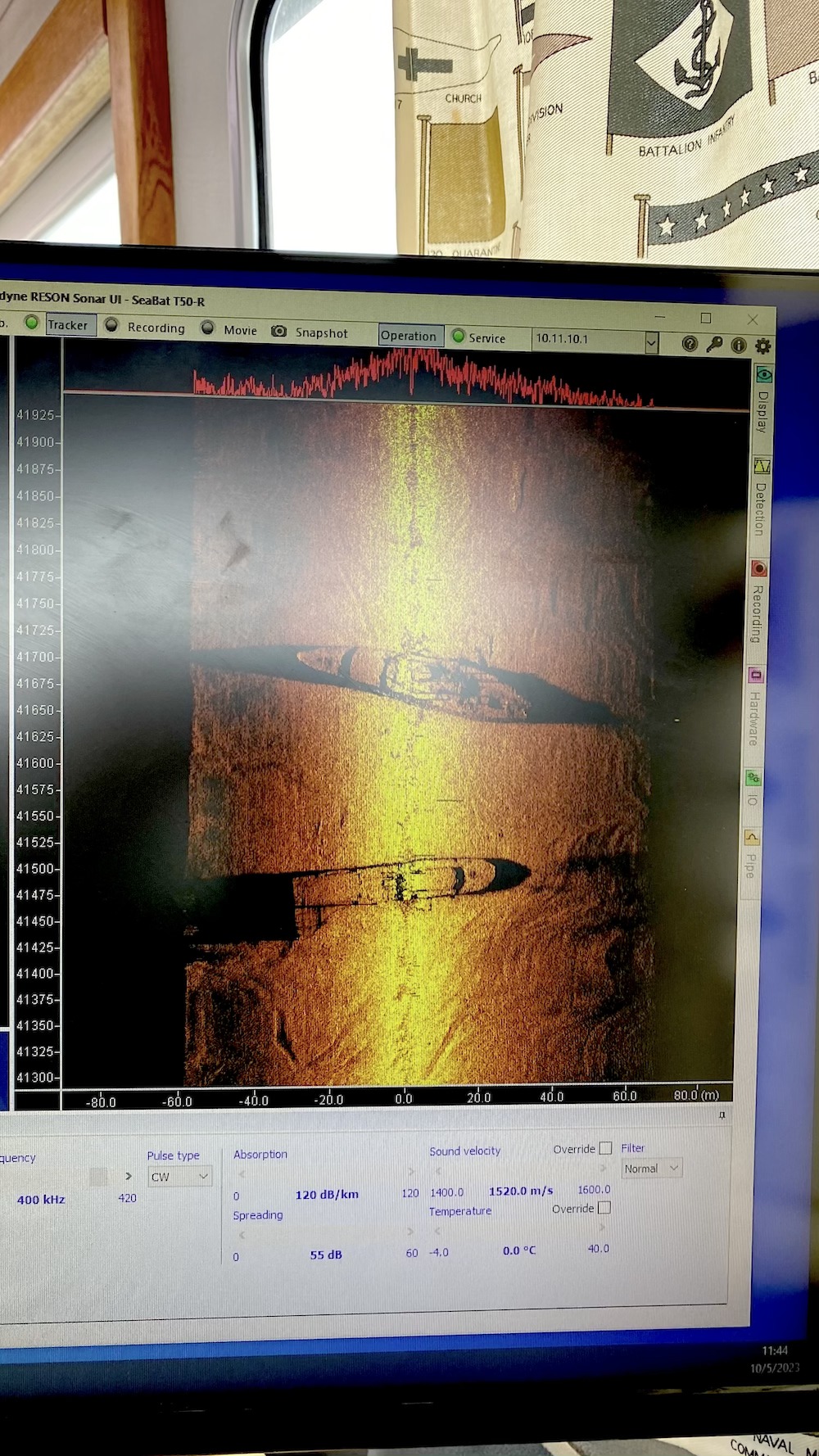Image resolution: width=819 pixels, height=1456 pixels.
Task: Open the Display side panel tab
Action: (763, 400)
